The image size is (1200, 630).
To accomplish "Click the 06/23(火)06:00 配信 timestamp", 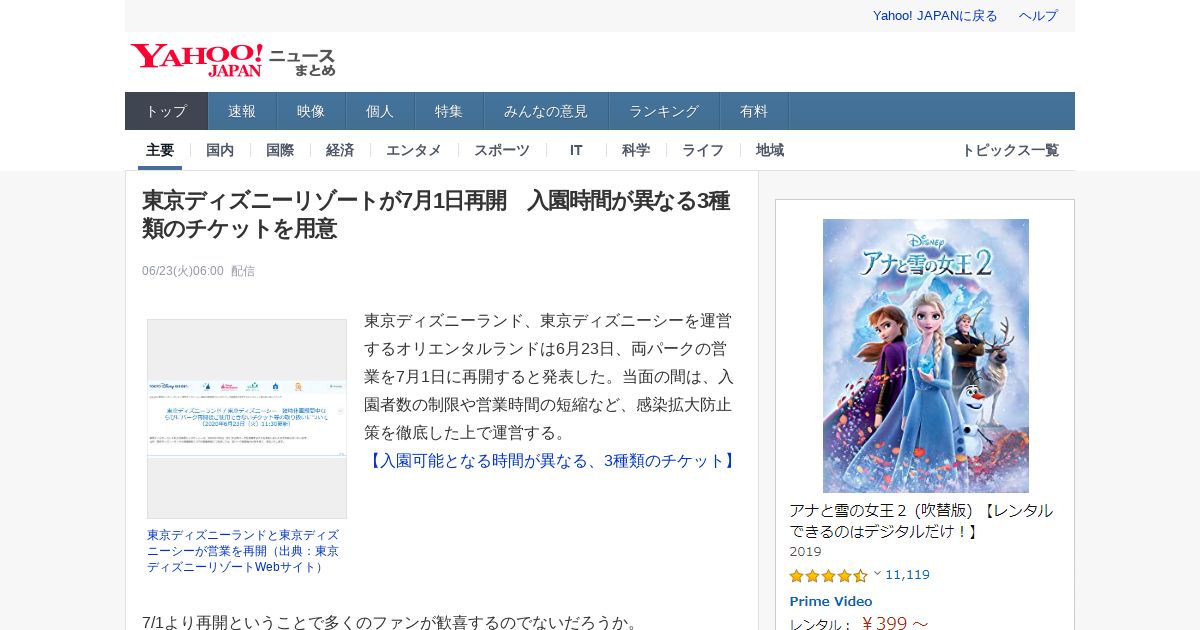I will (198, 271).
